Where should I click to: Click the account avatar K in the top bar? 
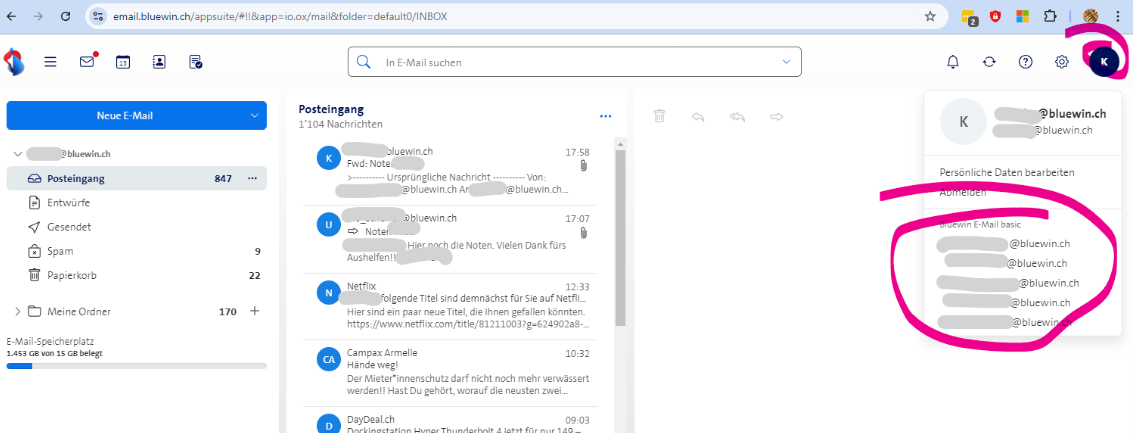(x=1103, y=62)
